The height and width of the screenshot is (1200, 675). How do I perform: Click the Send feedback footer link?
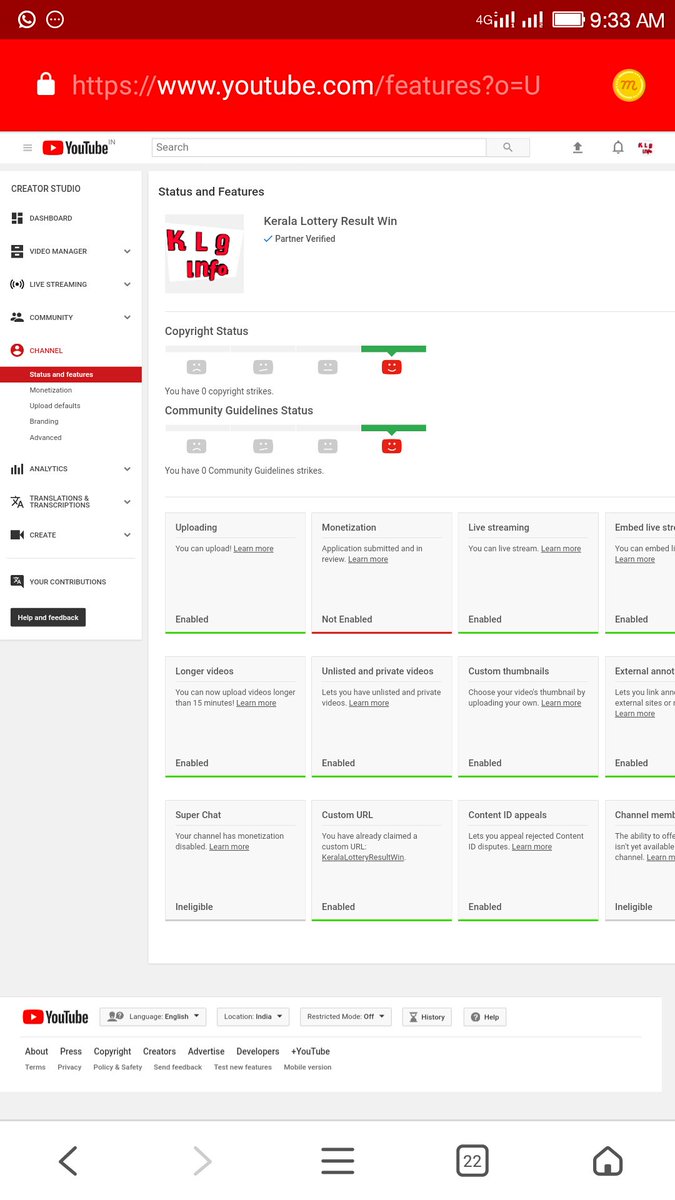pyautogui.click(x=178, y=1067)
